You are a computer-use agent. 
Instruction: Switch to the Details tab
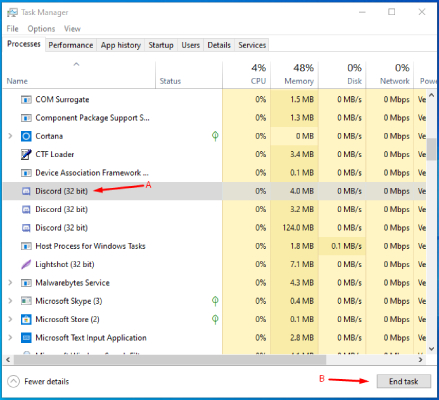[x=219, y=45]
